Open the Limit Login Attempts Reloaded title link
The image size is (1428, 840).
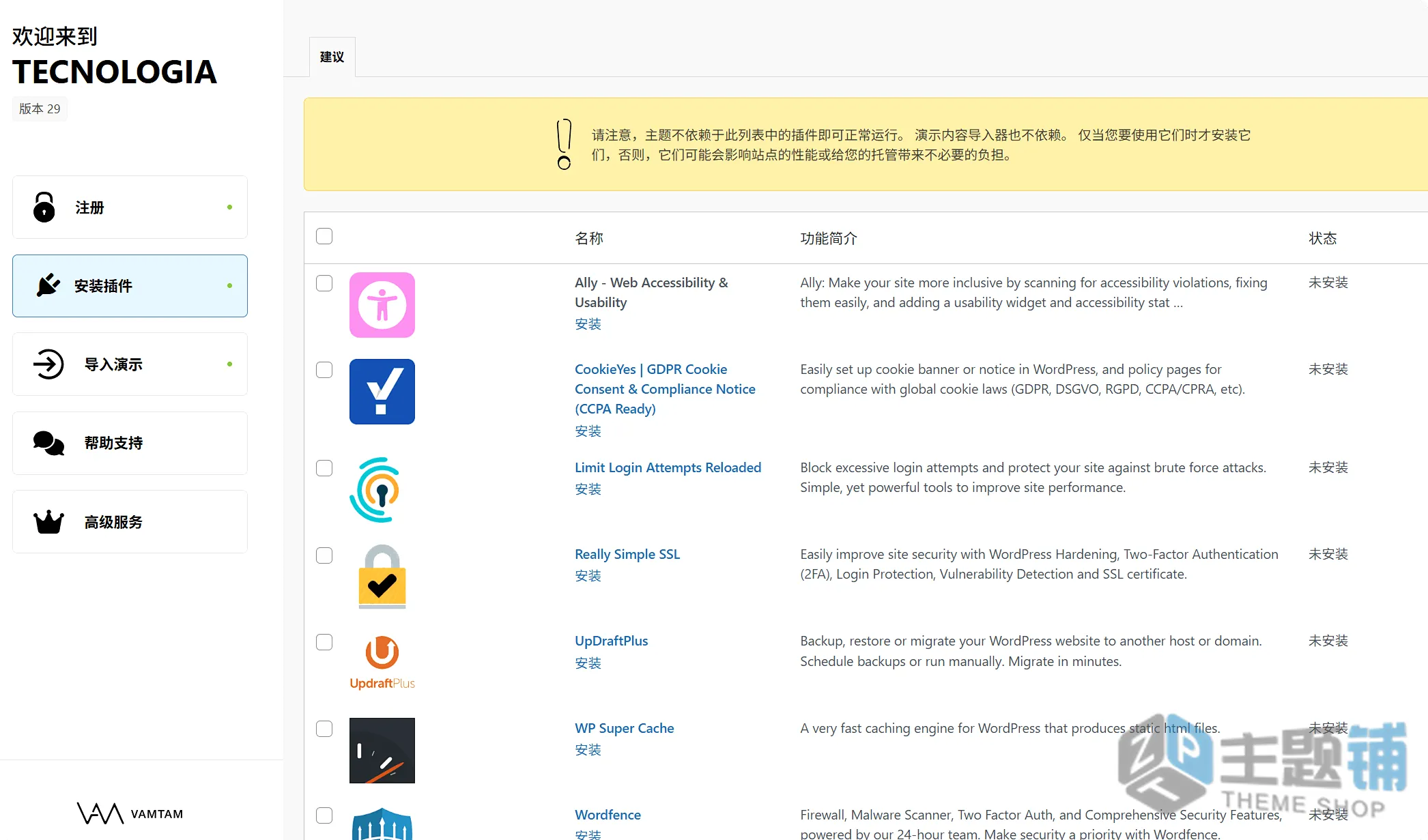[x=668, y=467]
